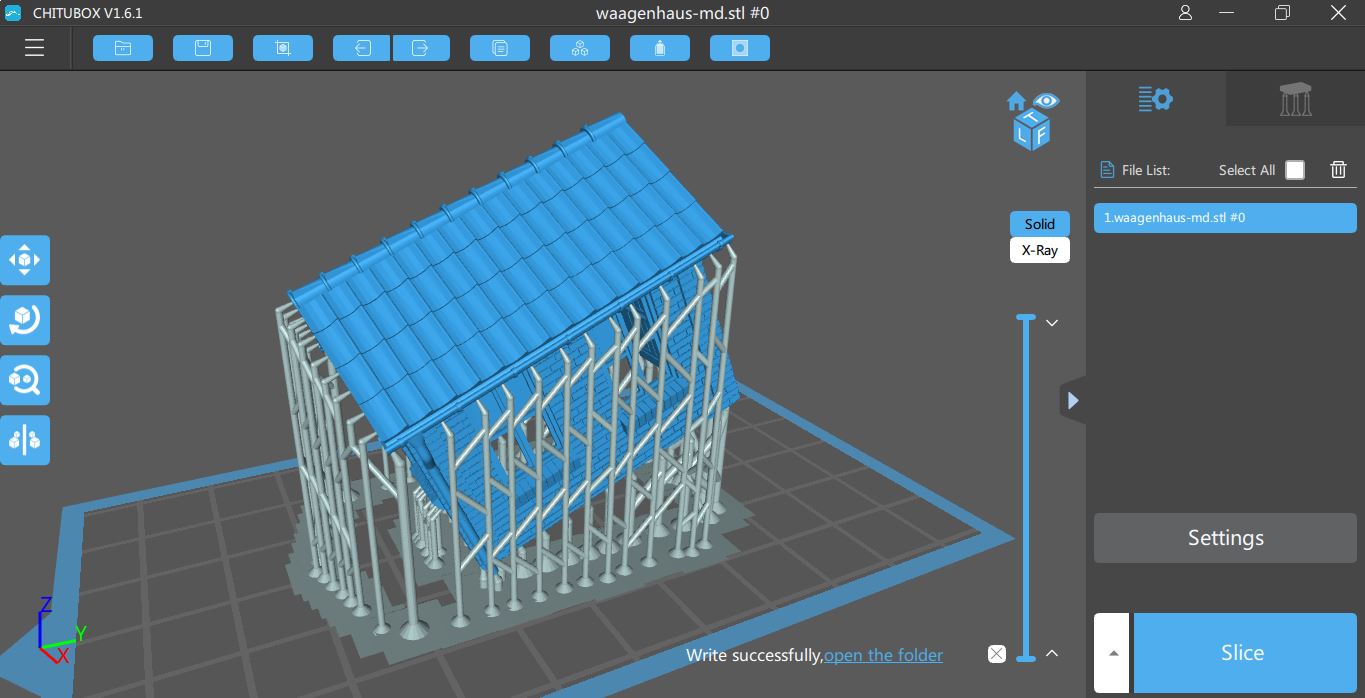This screenshot has width=1365, height=698.
Task: Click down chevron atop layer slider
Action: [1052, 323]
